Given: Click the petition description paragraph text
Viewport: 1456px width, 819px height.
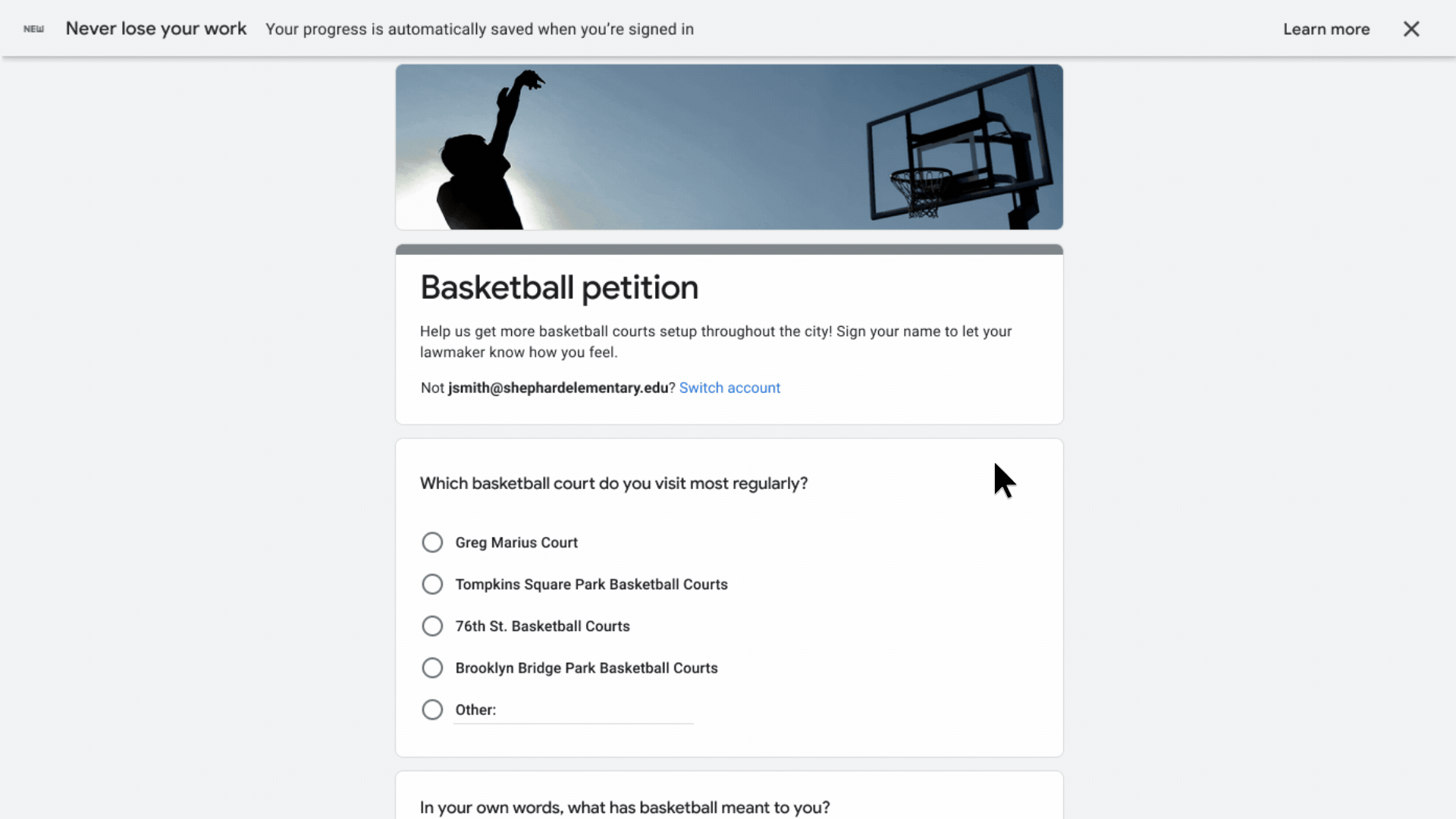Looking at the screenshot, I should pyautogui.click(x=716, y=341).
